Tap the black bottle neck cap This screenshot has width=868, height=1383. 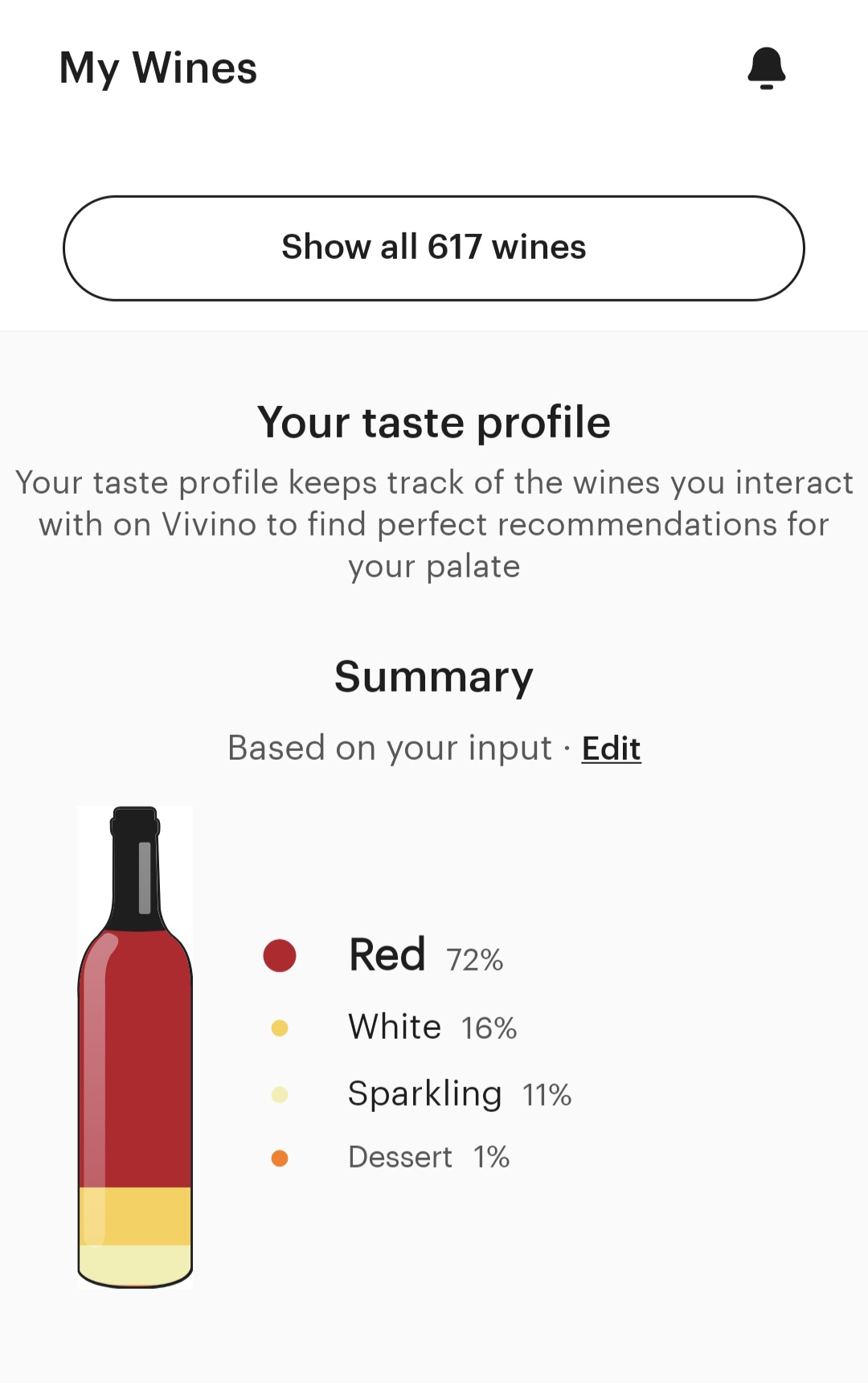135,868
